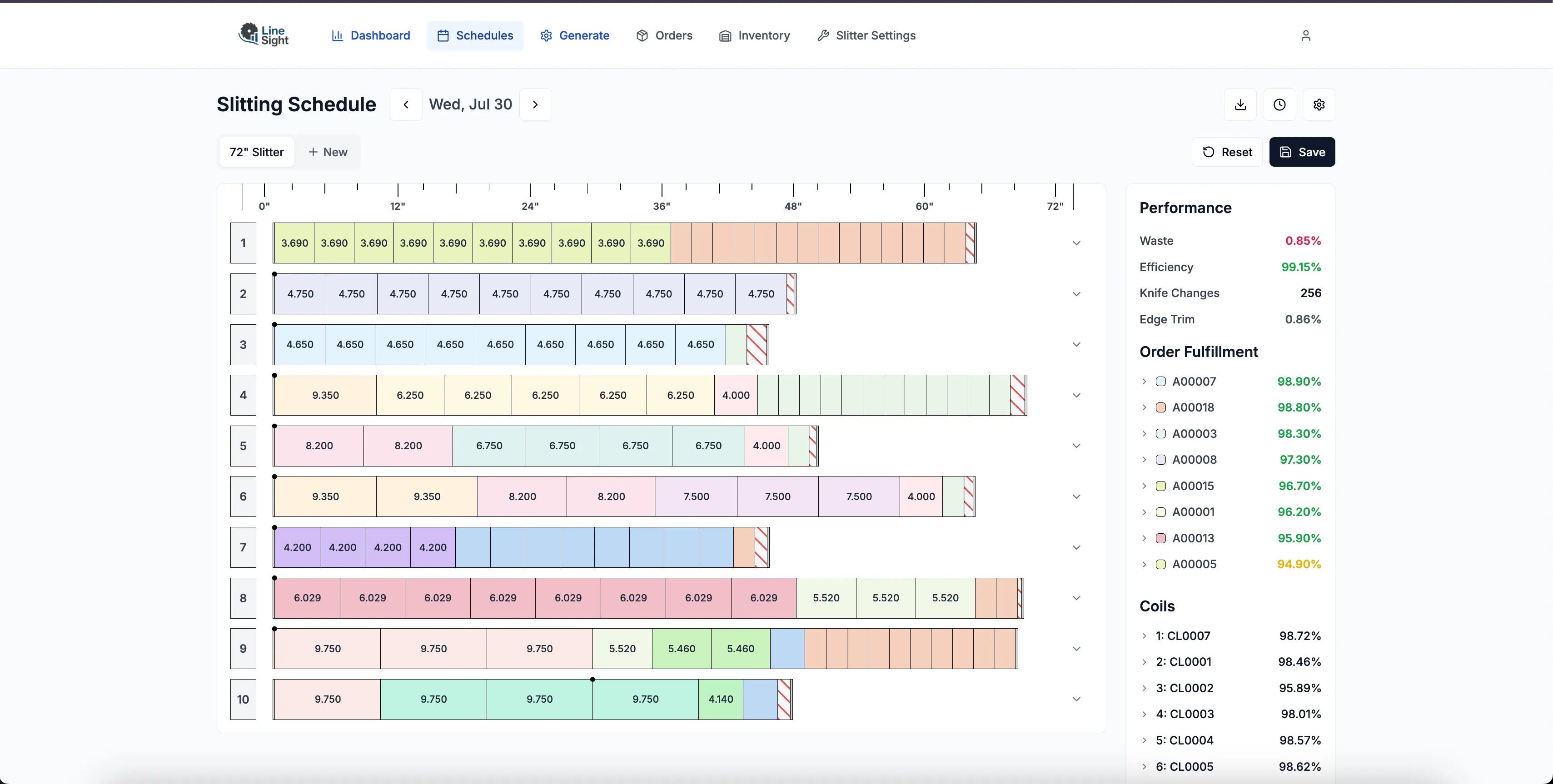Select the 72" Slitter tab

pyautogui.click(x=256, y=152)
